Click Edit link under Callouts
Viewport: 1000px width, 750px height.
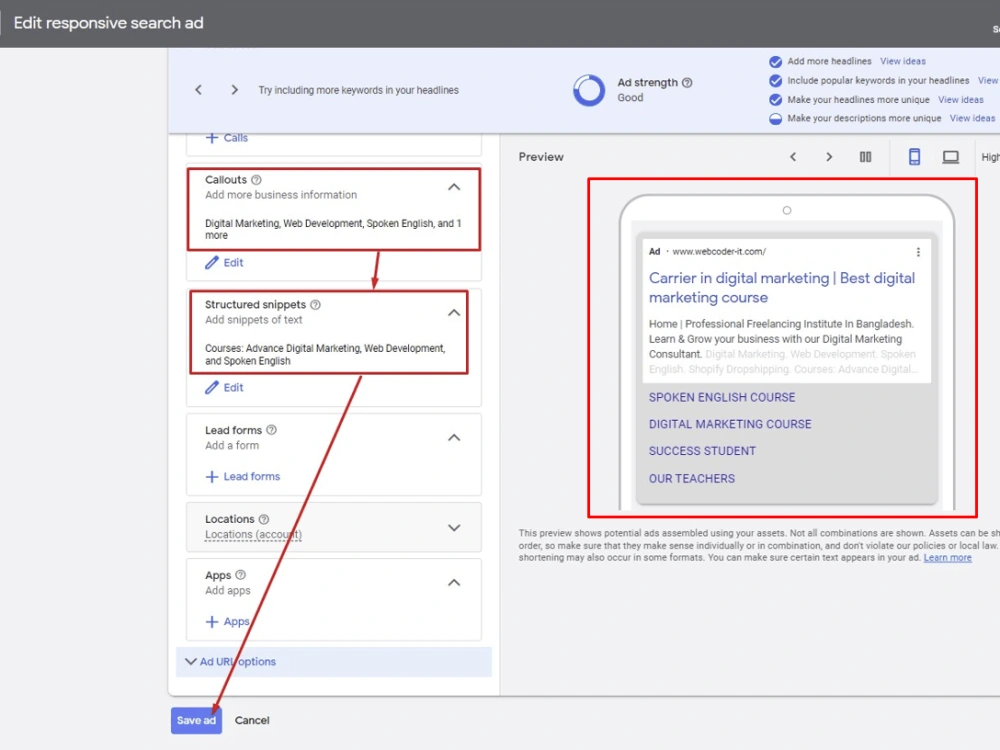tap(233, 262)
